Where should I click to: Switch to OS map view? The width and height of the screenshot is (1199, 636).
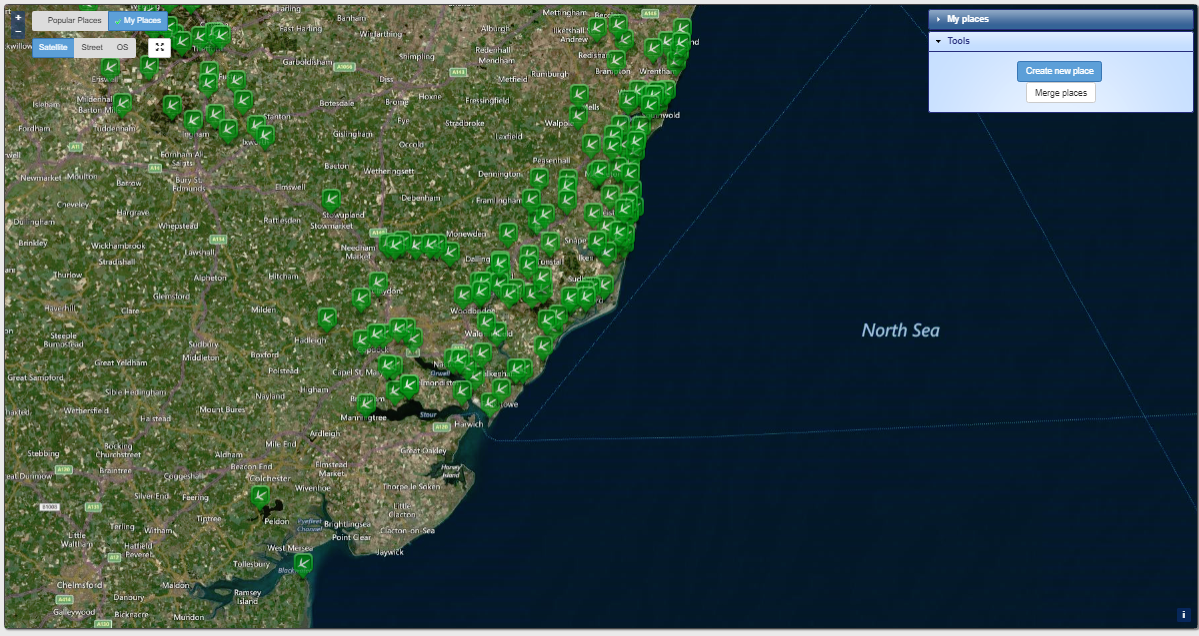[122, 47]
